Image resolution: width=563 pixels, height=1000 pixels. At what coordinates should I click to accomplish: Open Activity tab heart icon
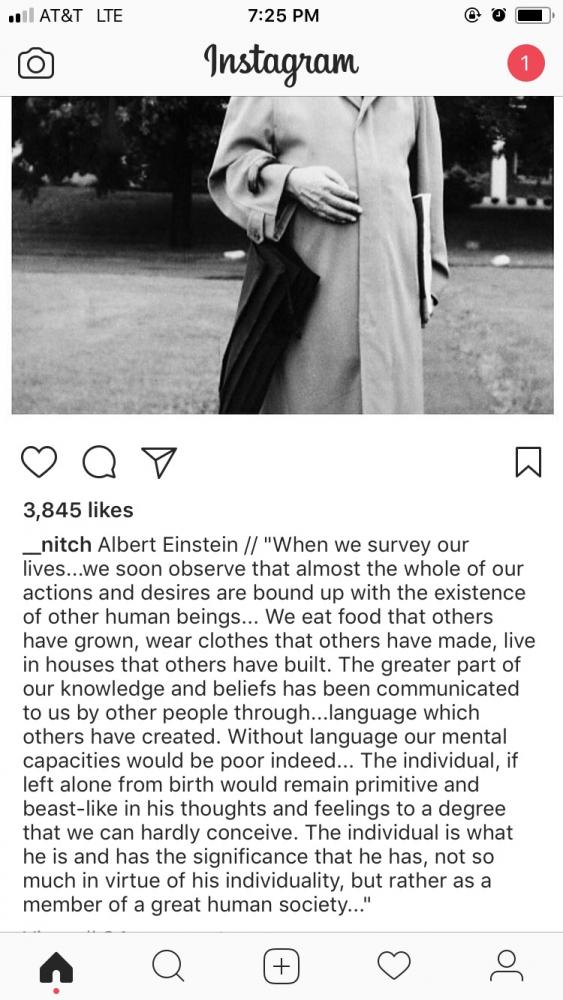pos(394,966)
